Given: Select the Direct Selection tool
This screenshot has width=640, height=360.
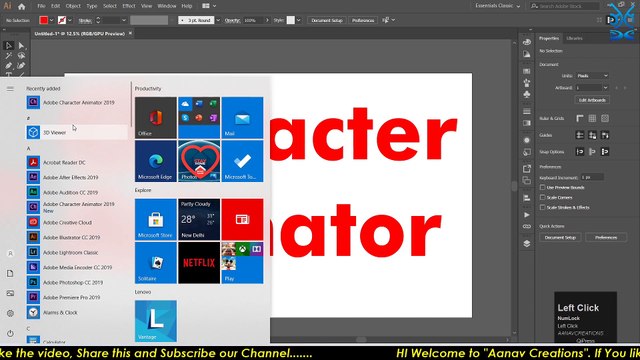Looking at the screenshot, I should (x=21, y=46).
